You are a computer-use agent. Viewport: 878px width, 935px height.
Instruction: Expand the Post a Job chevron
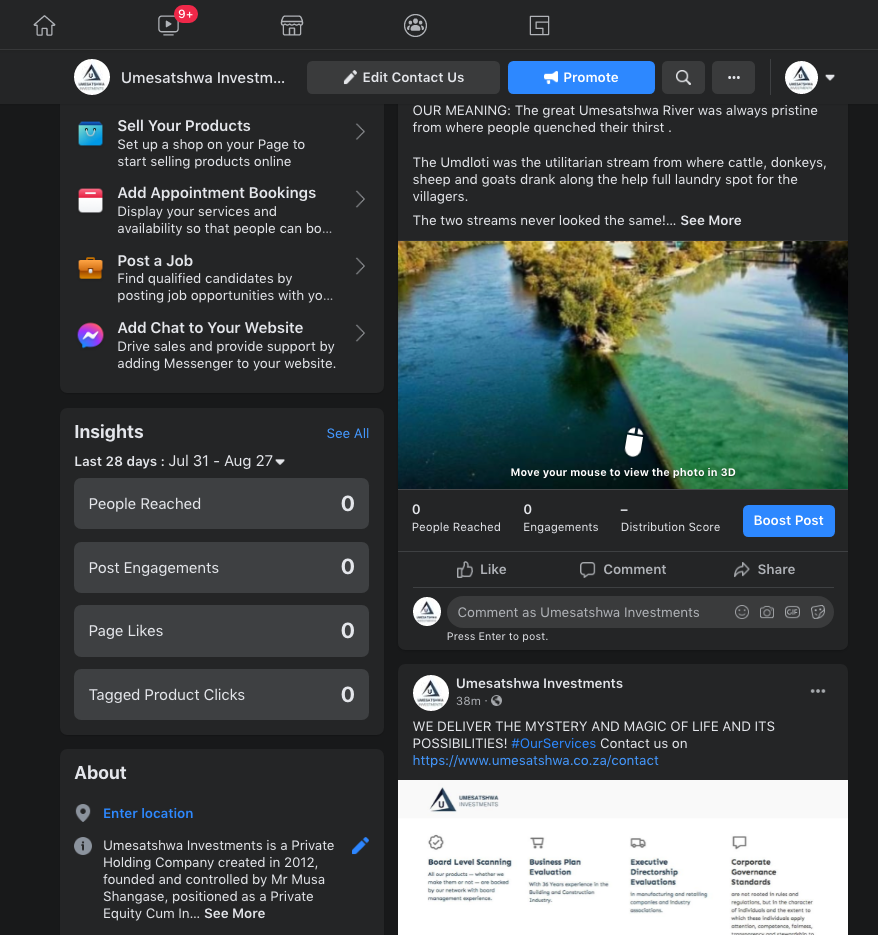(360, 266)
